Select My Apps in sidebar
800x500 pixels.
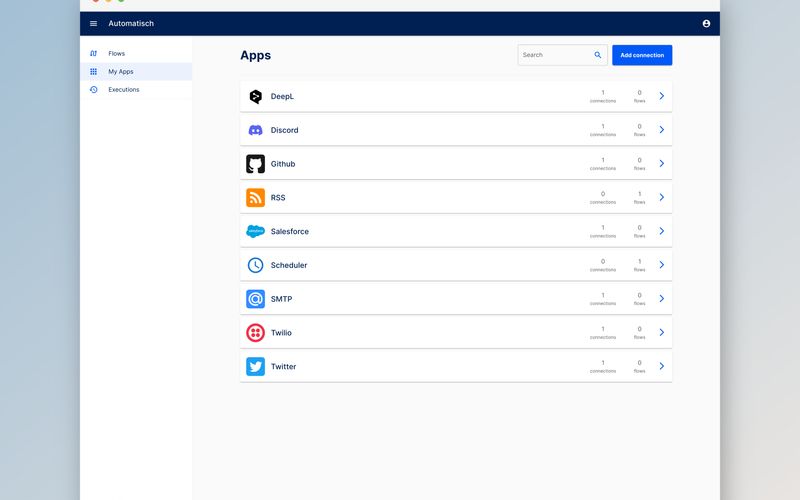pyautogui.click(x=136, y=71)
